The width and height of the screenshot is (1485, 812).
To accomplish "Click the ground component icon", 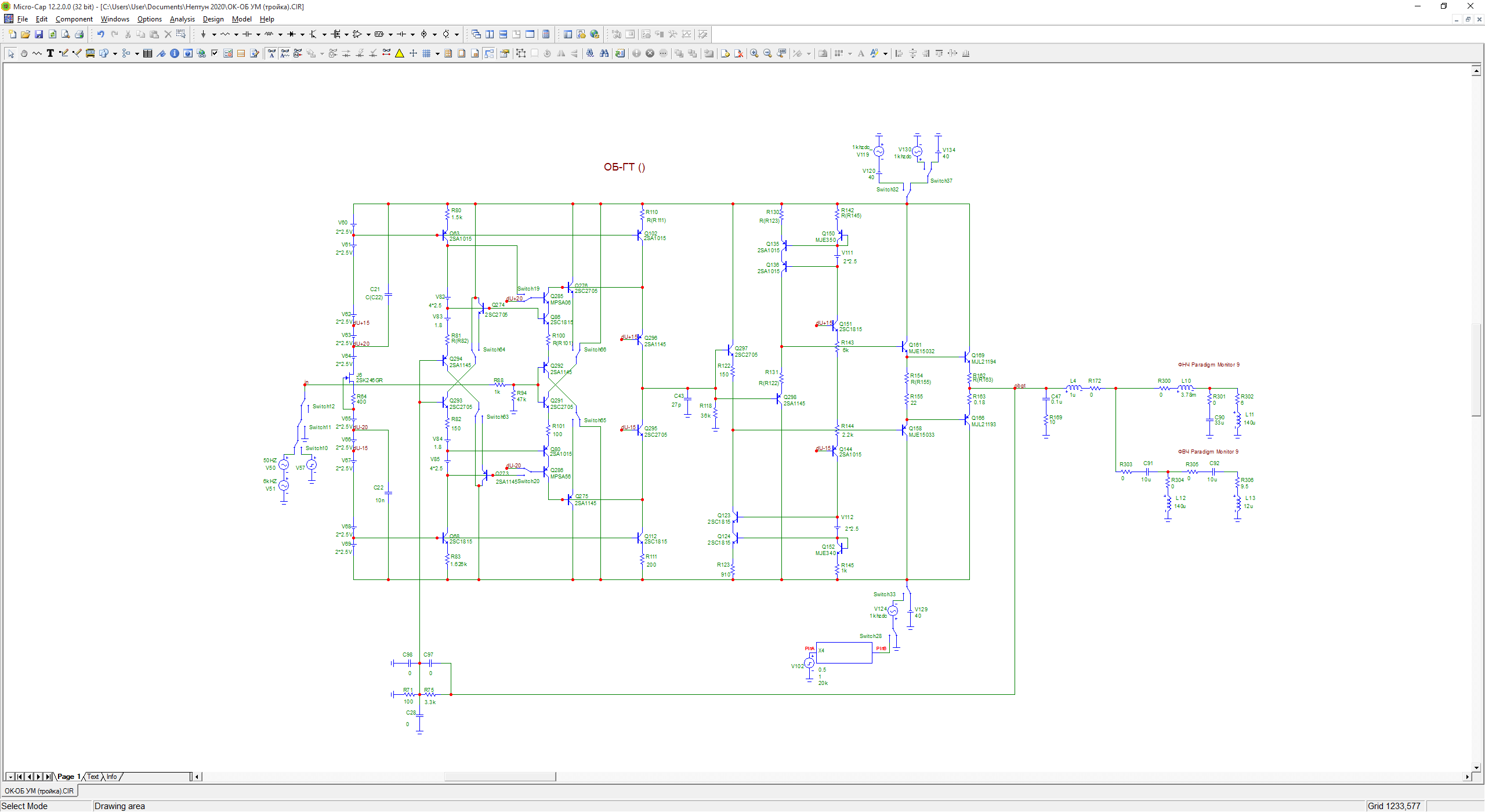I will (x=203, y=34).
